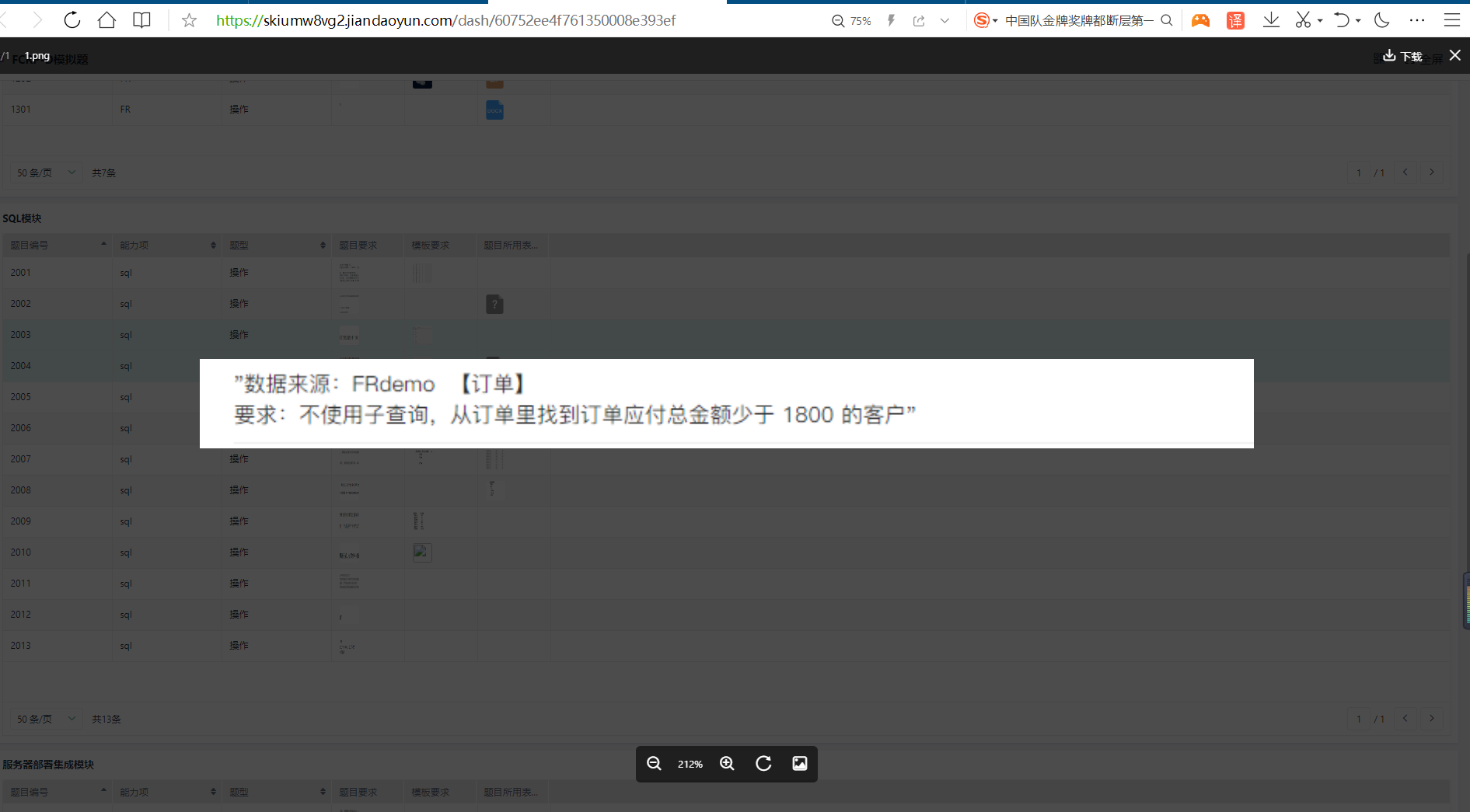Screen dimensions: 1470x812
Task: Open 题目要求 thumbnail in row 2001
Action: pos(349,273)
